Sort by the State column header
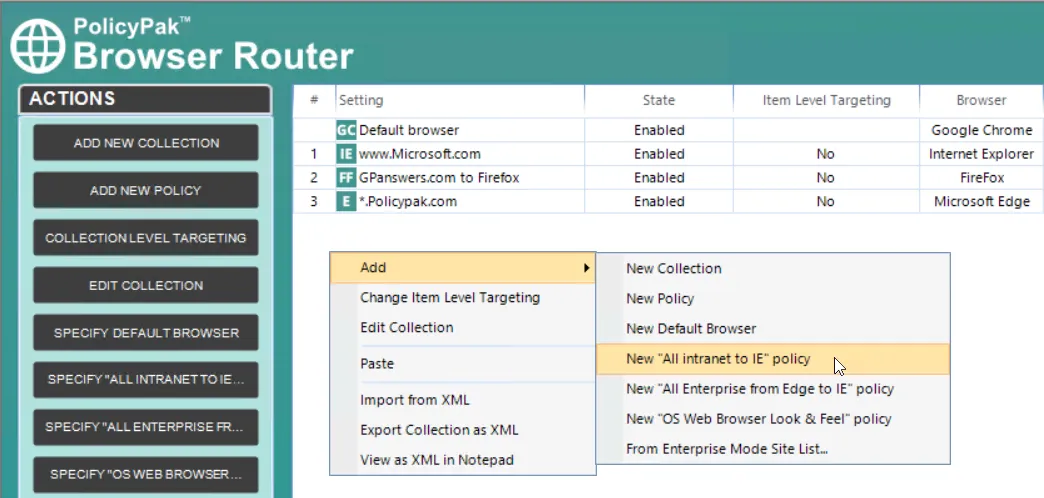The width and height of the screenshot is (1044, 498). [658, 101]
